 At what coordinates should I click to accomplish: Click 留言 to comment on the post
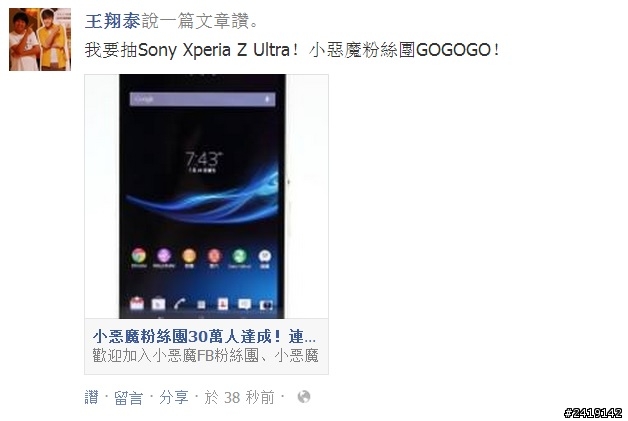[x=128, y=397]
